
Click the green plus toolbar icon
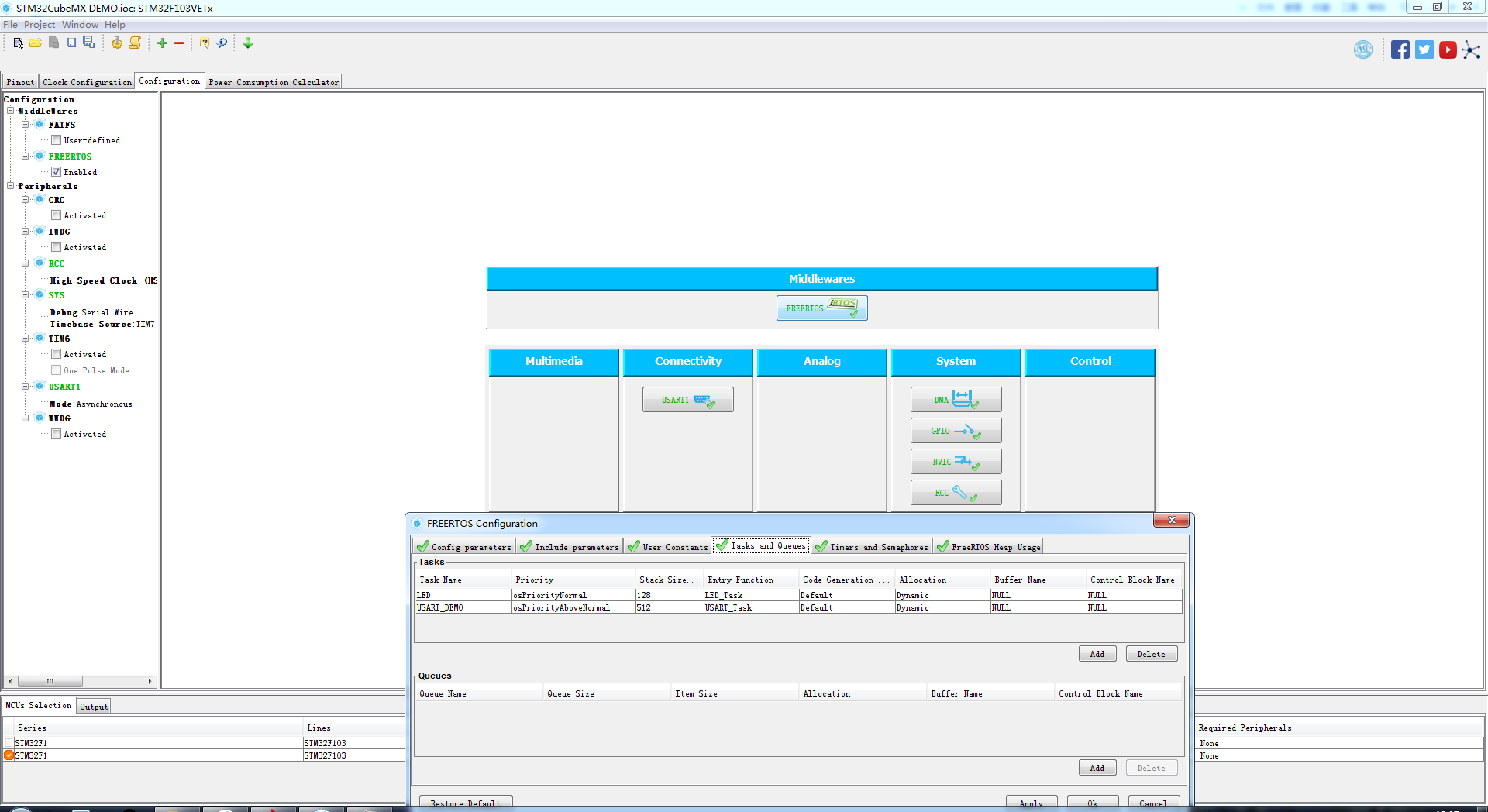[x=162, y=43]
